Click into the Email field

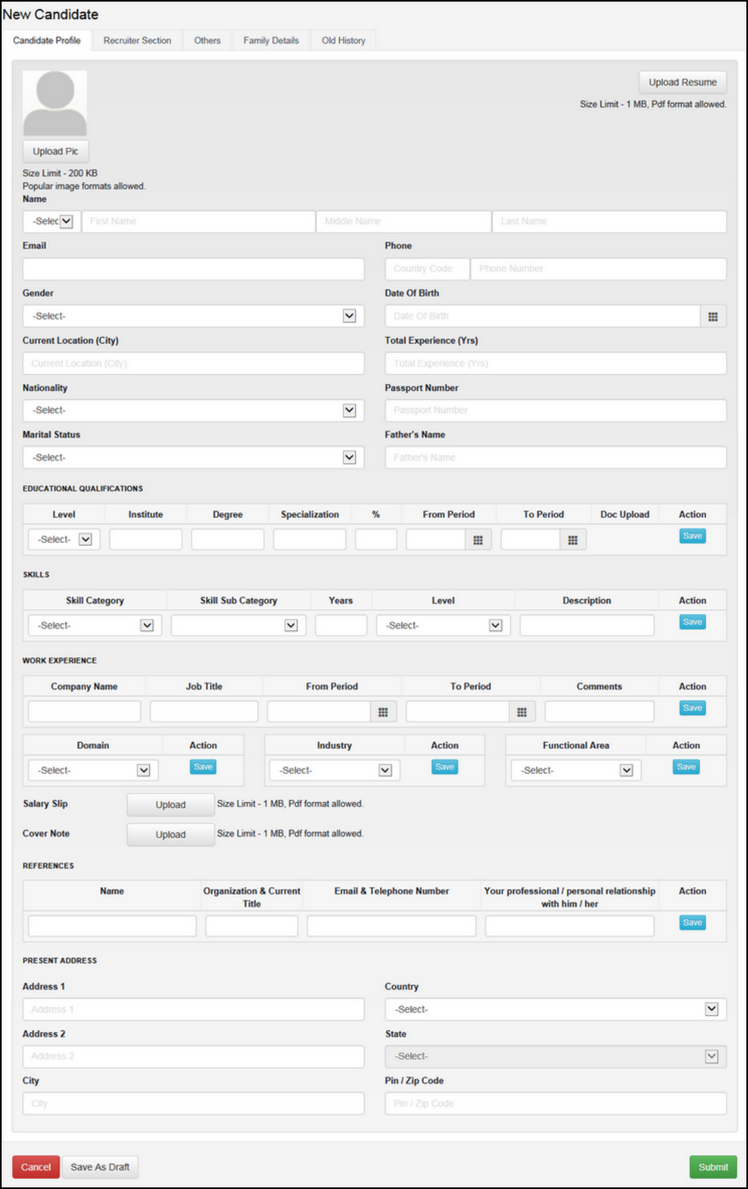[x=193, y=269]
